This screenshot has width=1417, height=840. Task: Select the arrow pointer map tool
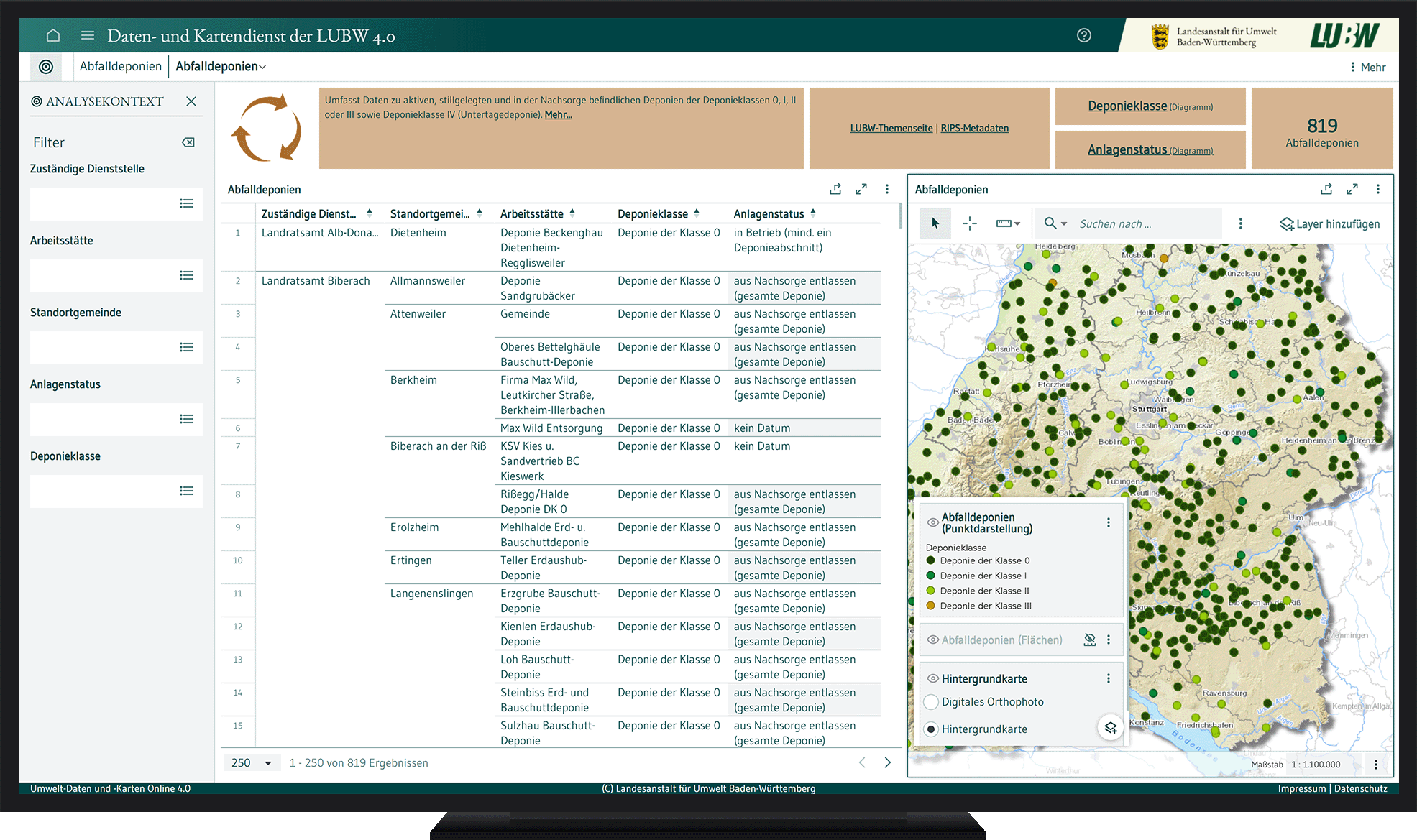pyautogui.click(x=935, y=223)
